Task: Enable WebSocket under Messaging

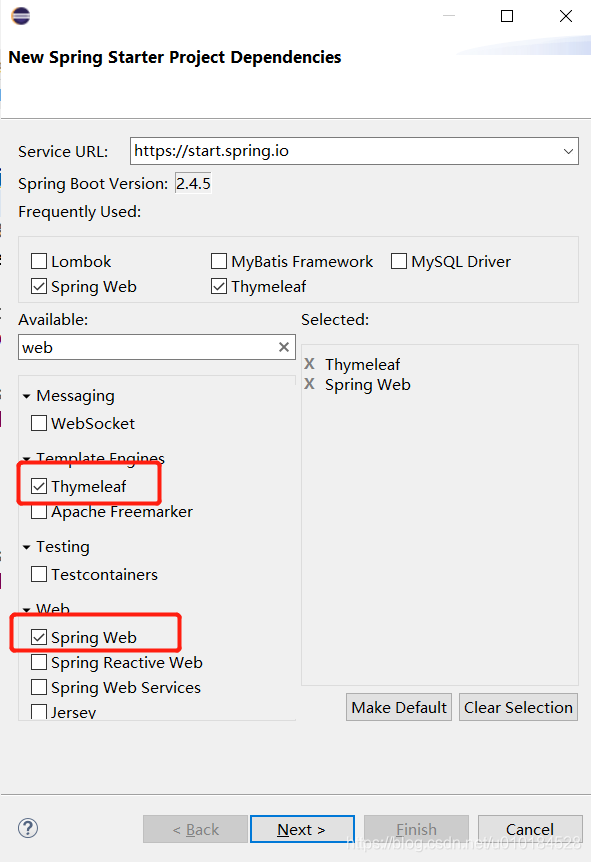Action: tap(39, 423)
